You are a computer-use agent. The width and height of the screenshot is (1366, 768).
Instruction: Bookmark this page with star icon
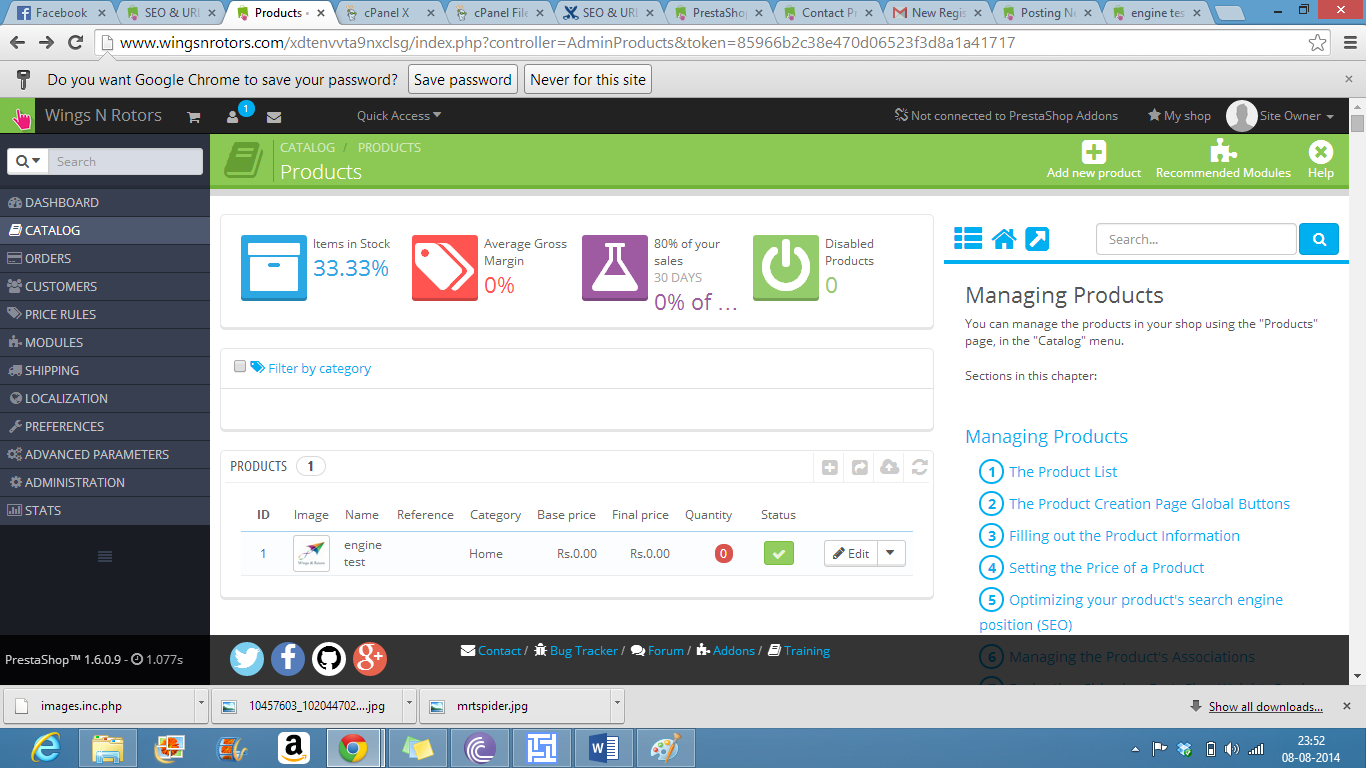click(1318, 43)
